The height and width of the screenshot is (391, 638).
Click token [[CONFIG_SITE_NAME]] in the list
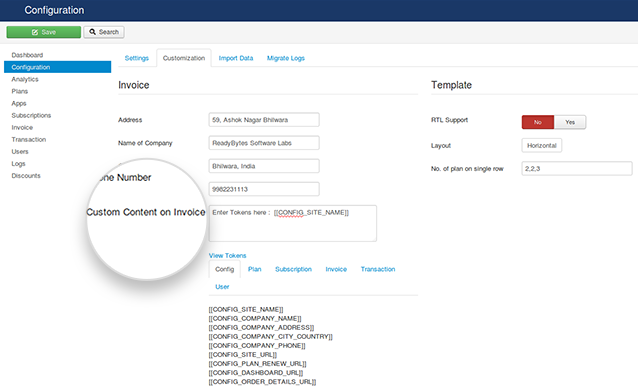point(246,310)
